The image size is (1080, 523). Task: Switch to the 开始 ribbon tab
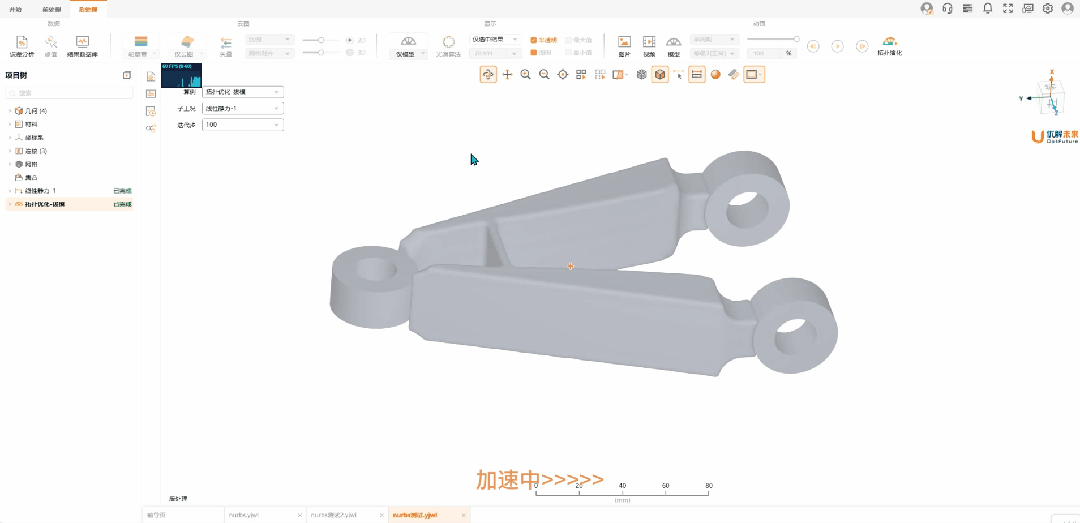click(15, 8)
